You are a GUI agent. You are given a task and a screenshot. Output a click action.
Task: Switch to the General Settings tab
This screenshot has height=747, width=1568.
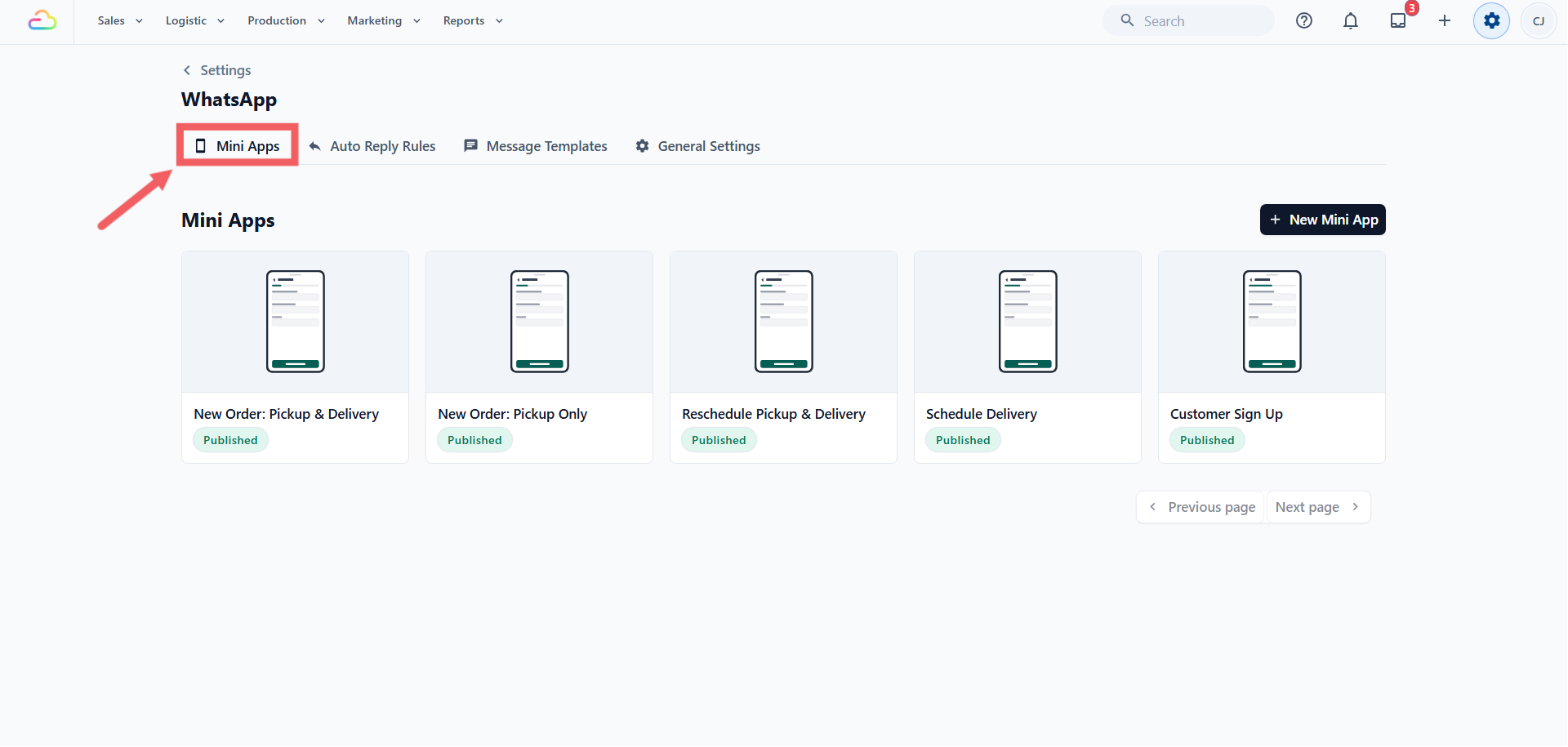point(698,146)
